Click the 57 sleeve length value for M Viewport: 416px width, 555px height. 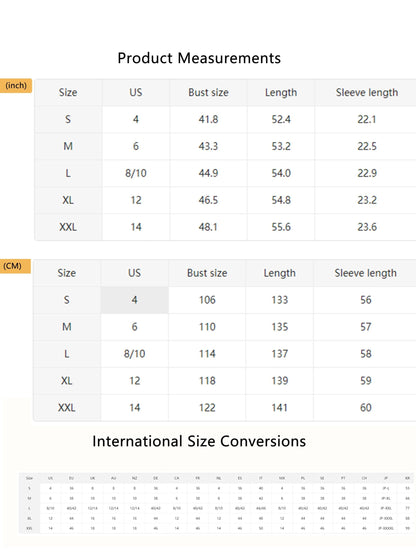pyautogui.click(x=366, y=327)
